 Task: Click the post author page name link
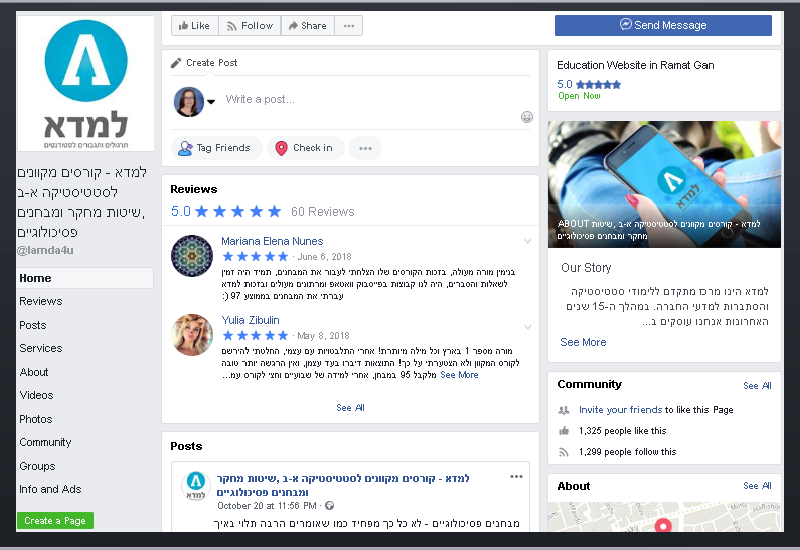coord(343,485)
